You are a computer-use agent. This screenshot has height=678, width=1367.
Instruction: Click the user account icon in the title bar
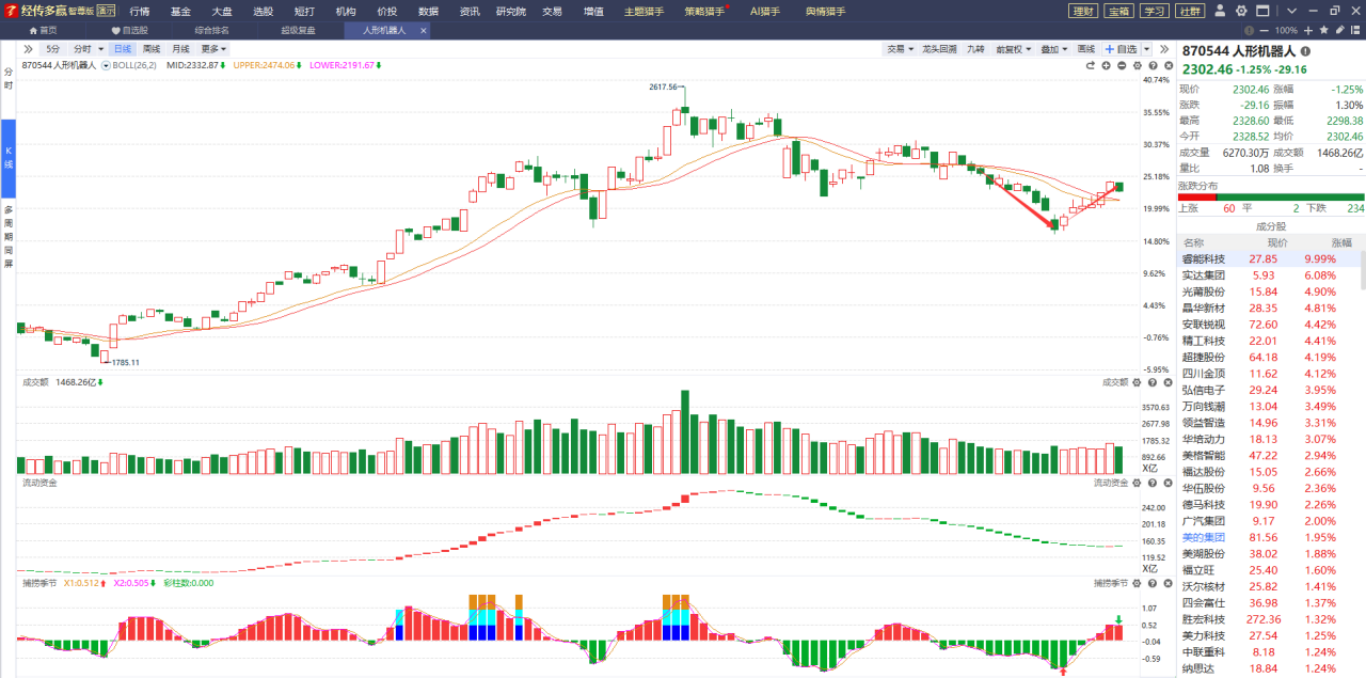click(1222, 11)
